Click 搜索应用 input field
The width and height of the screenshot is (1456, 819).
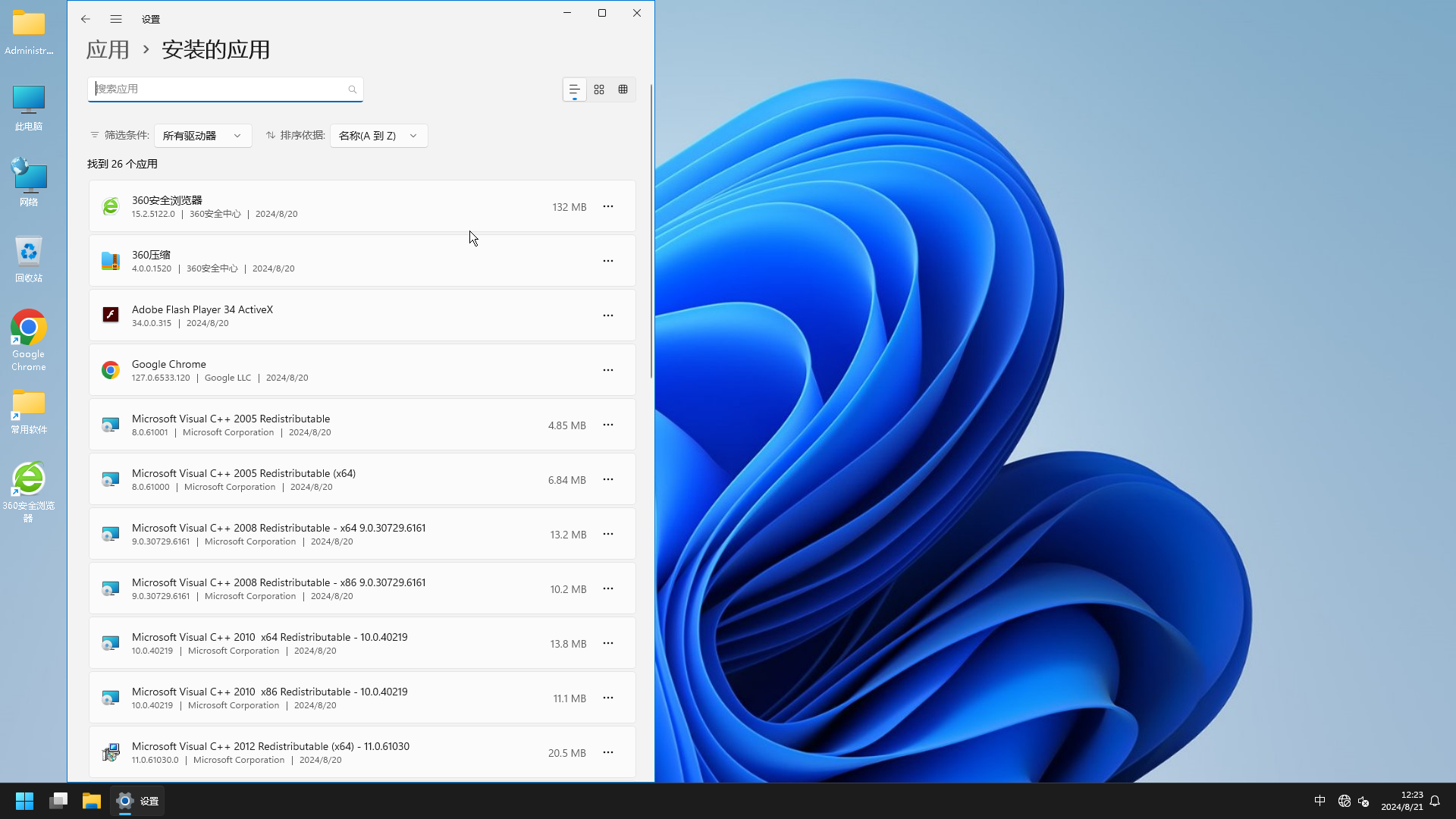(225, 88)
